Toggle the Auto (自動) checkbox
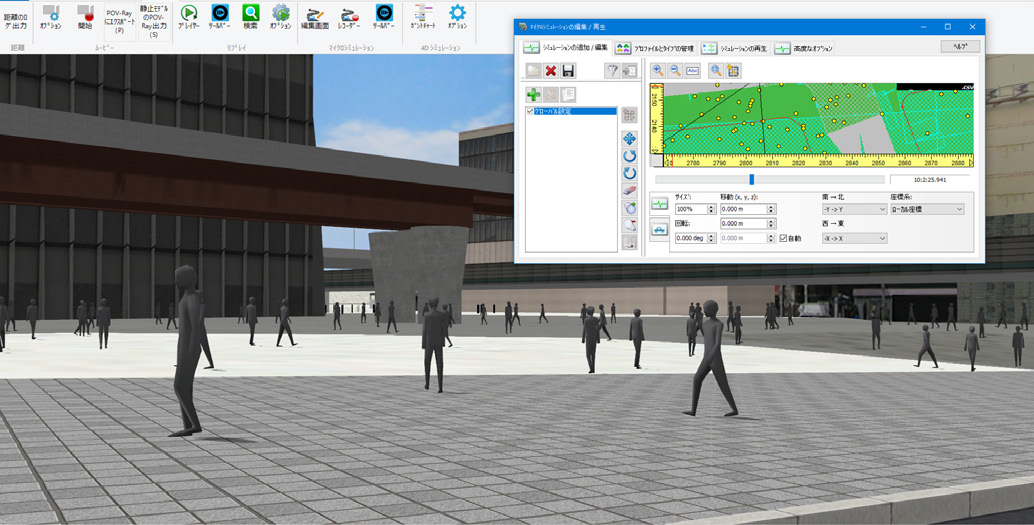 [x=783, y=238]
